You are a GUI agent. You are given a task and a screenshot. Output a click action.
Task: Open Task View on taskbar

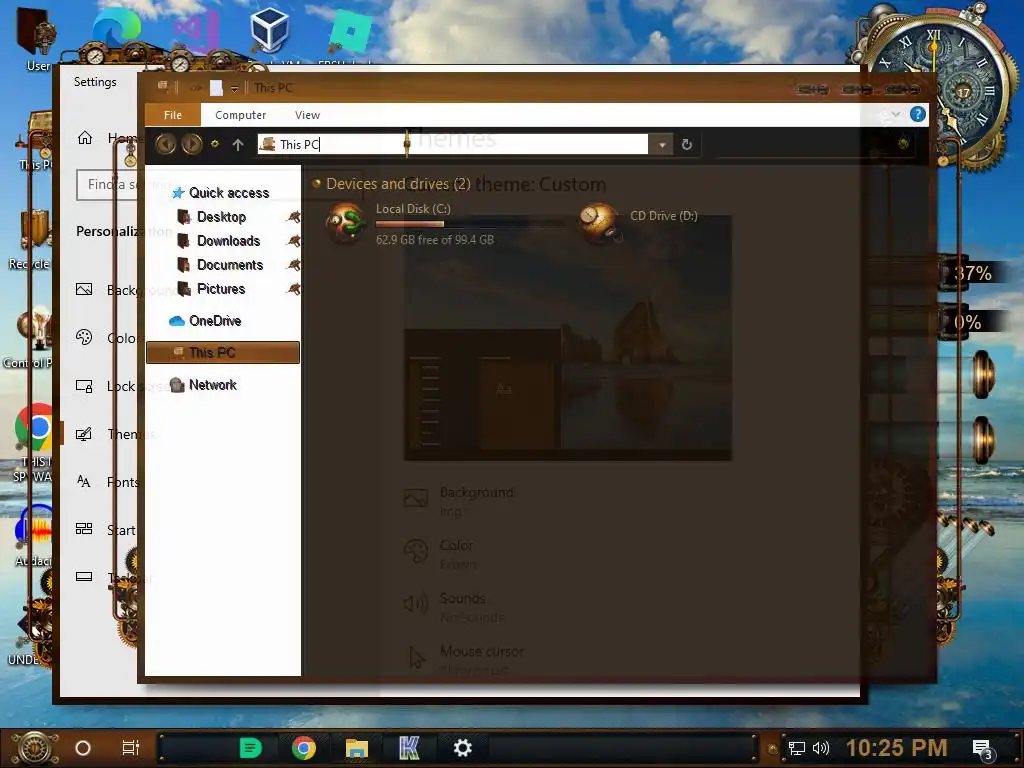coord(131,748)
